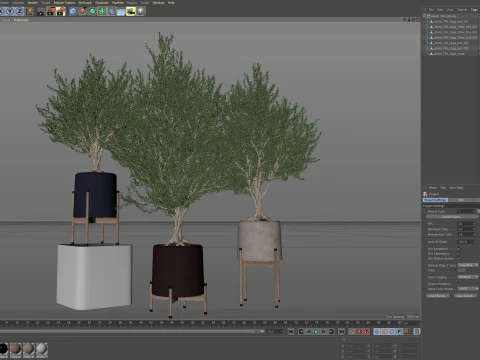Switch to the Info tab beside Project Settings
This screenshot has height=360, width=480.
coord(460,200)
